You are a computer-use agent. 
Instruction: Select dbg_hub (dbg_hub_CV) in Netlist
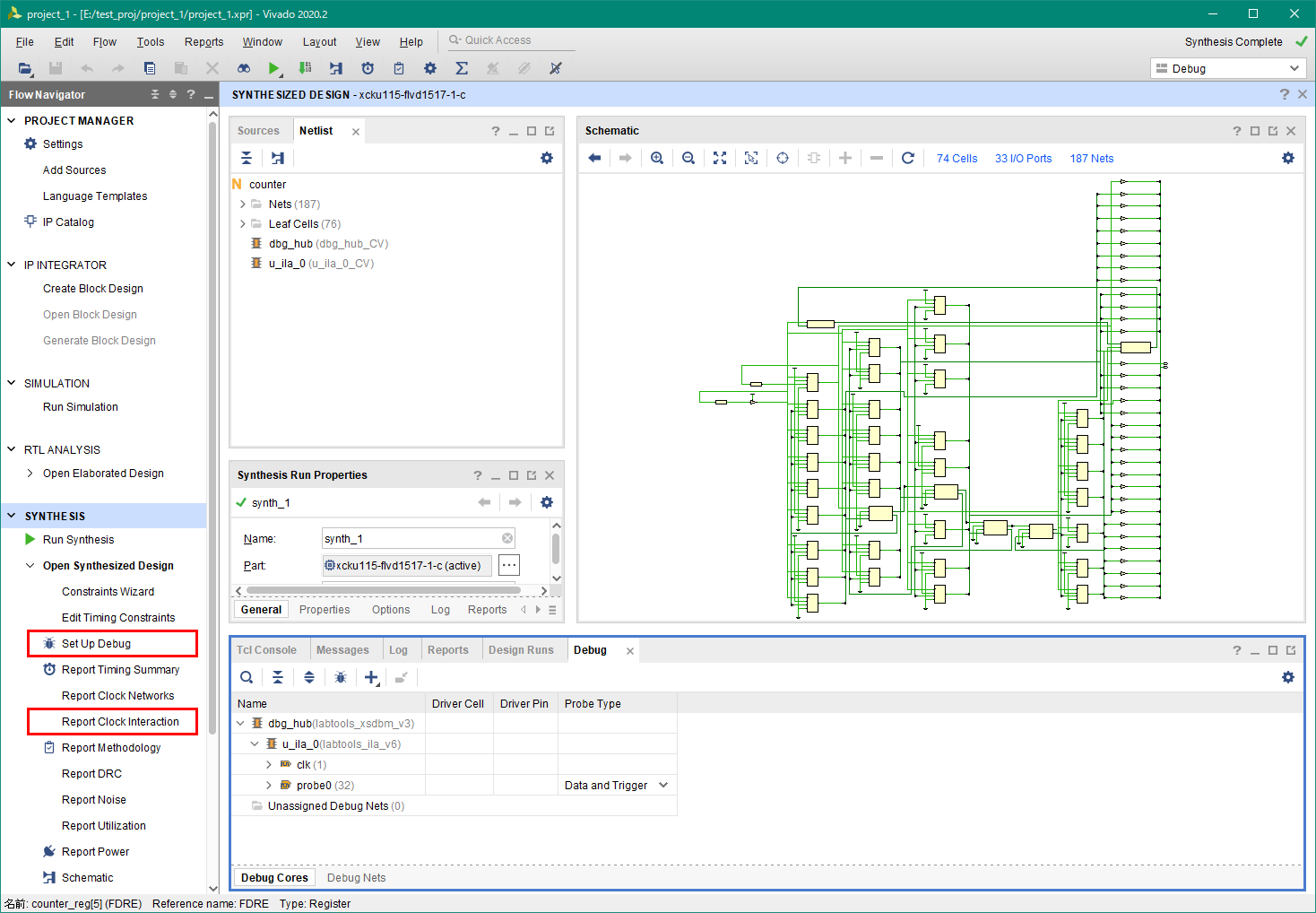pos(328,244)
